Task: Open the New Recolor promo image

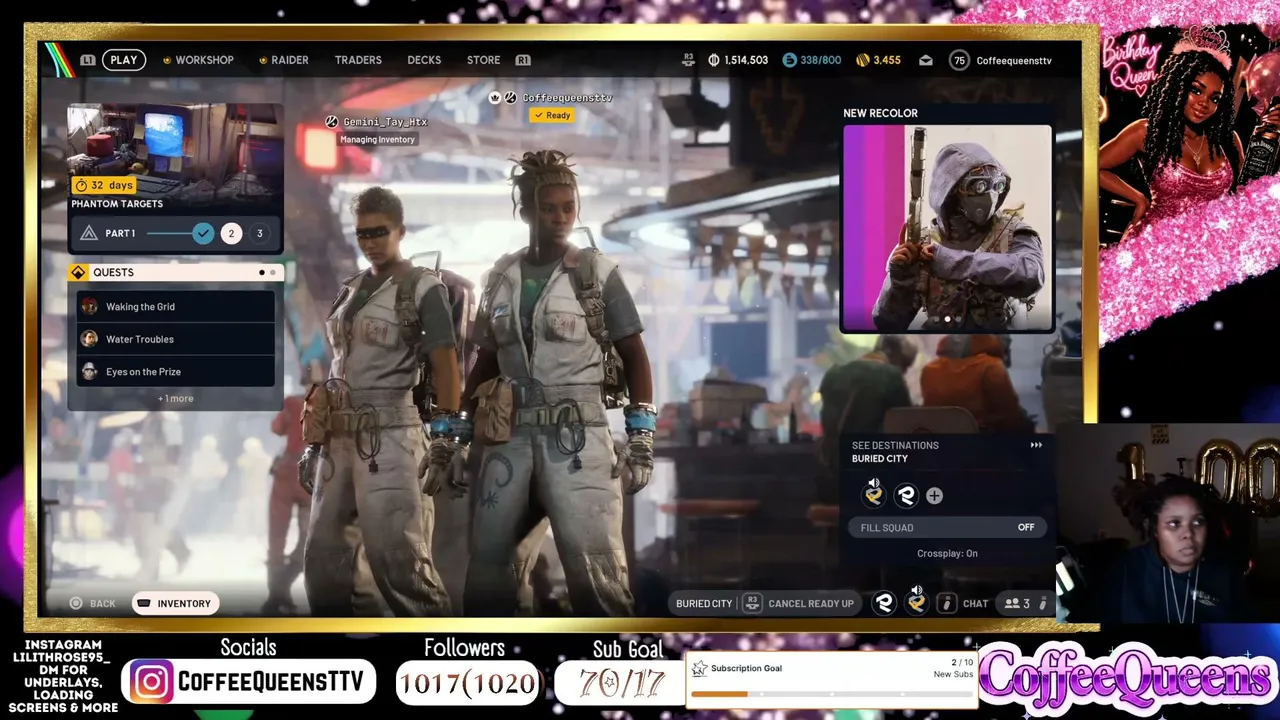Action: [948, 228]
